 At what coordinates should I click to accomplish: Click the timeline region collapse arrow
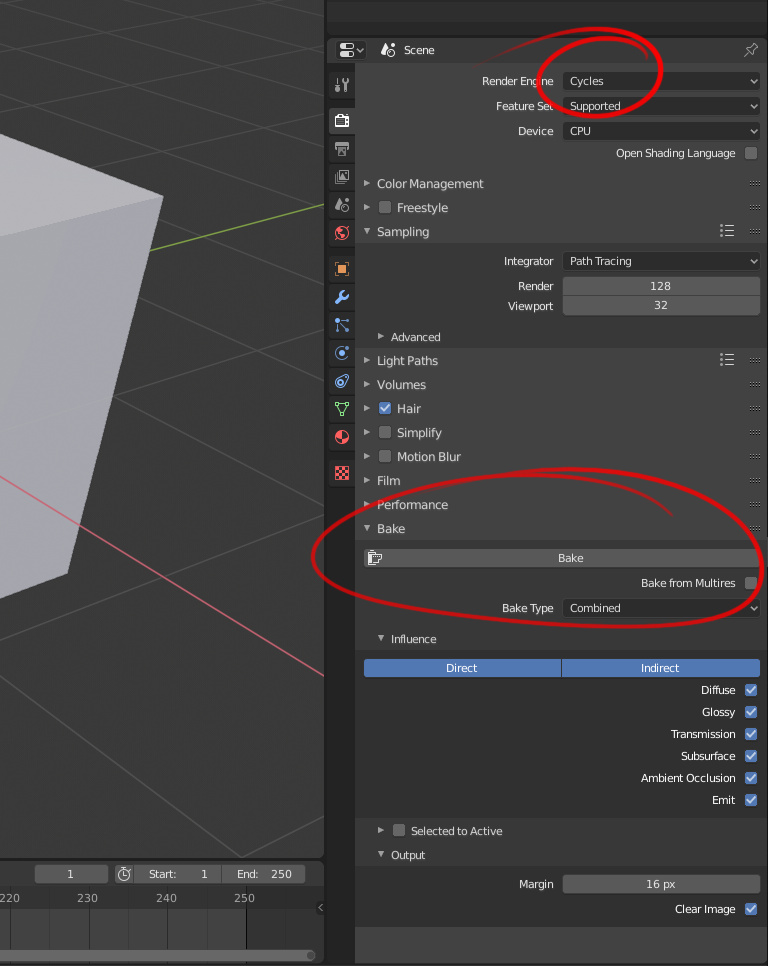click(320, 907)
